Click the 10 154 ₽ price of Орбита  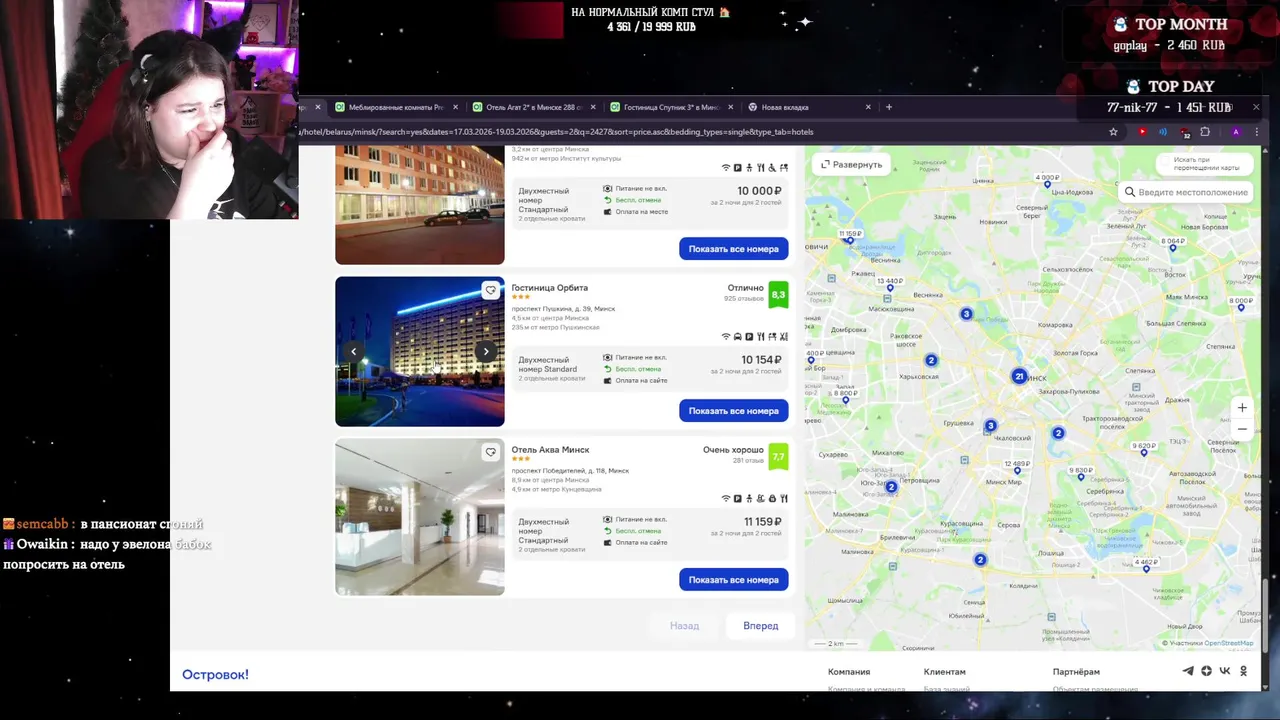(x=762, y=360)
